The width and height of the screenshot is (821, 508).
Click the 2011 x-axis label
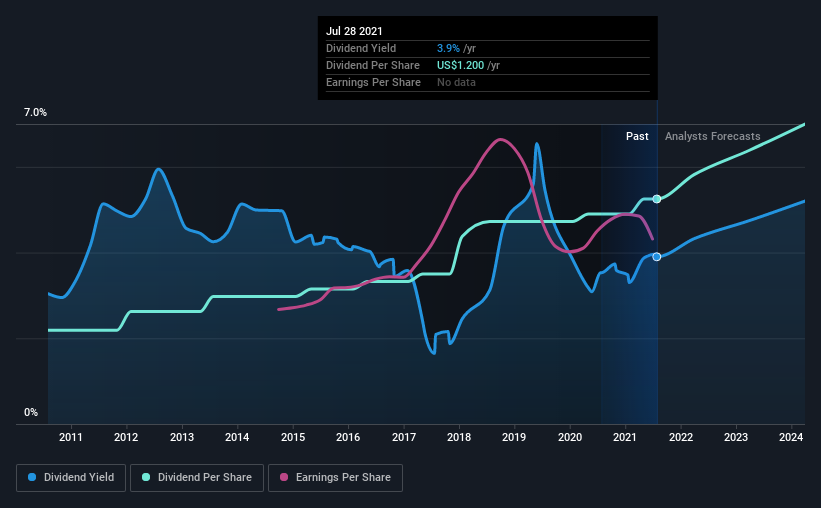click(71, 437)
